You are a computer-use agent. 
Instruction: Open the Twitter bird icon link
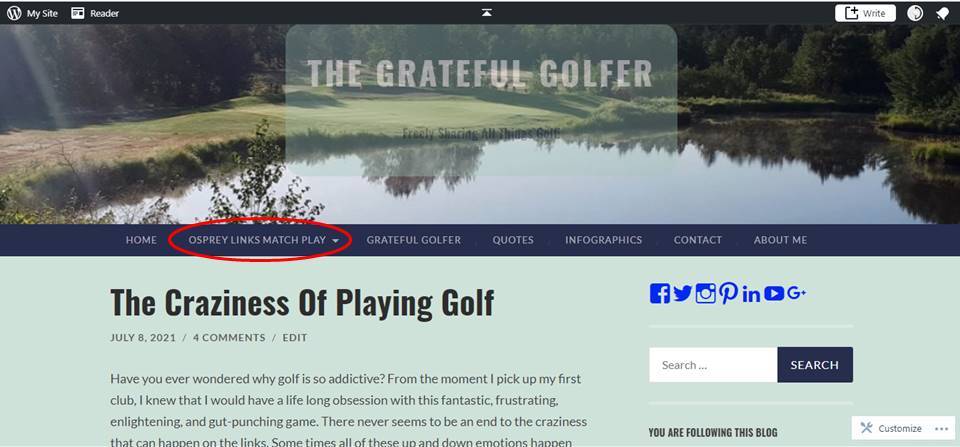(683, 293)
